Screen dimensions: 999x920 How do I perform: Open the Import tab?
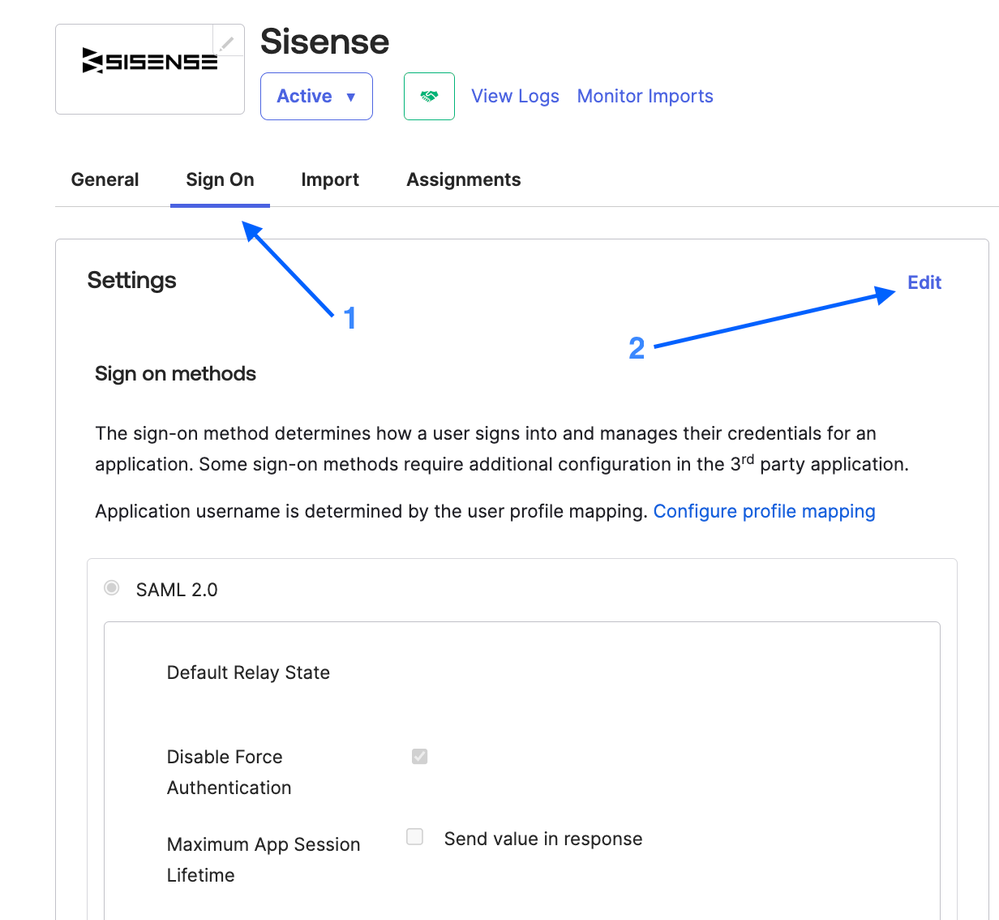coord(330,180)
